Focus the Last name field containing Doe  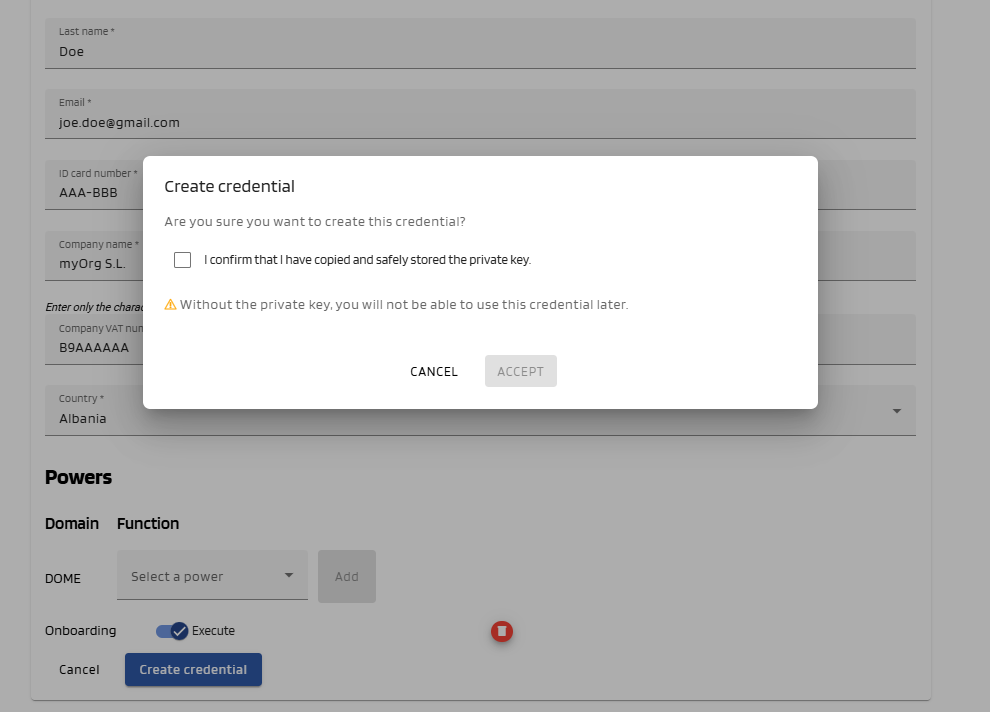(480, 51)
